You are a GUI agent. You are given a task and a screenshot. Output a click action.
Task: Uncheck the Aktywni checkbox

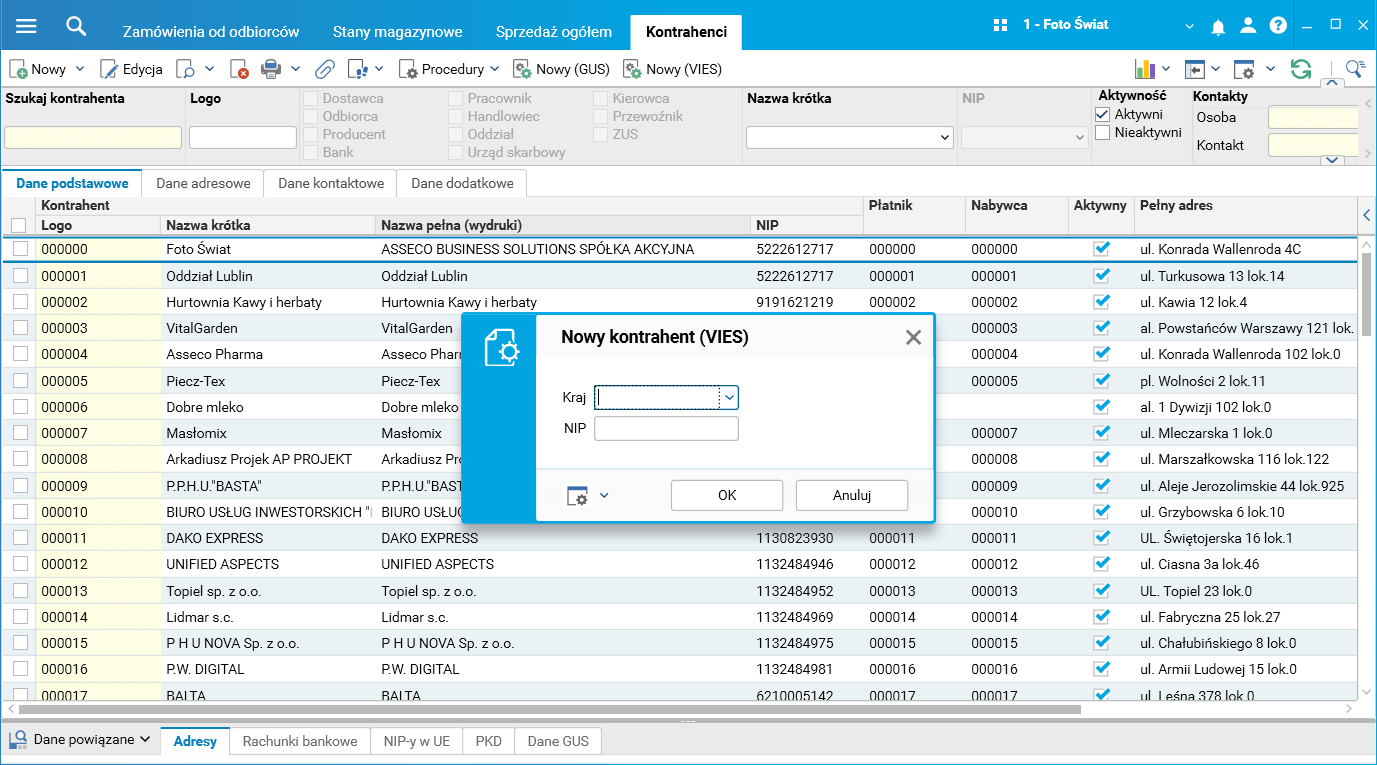point(1103,115)
